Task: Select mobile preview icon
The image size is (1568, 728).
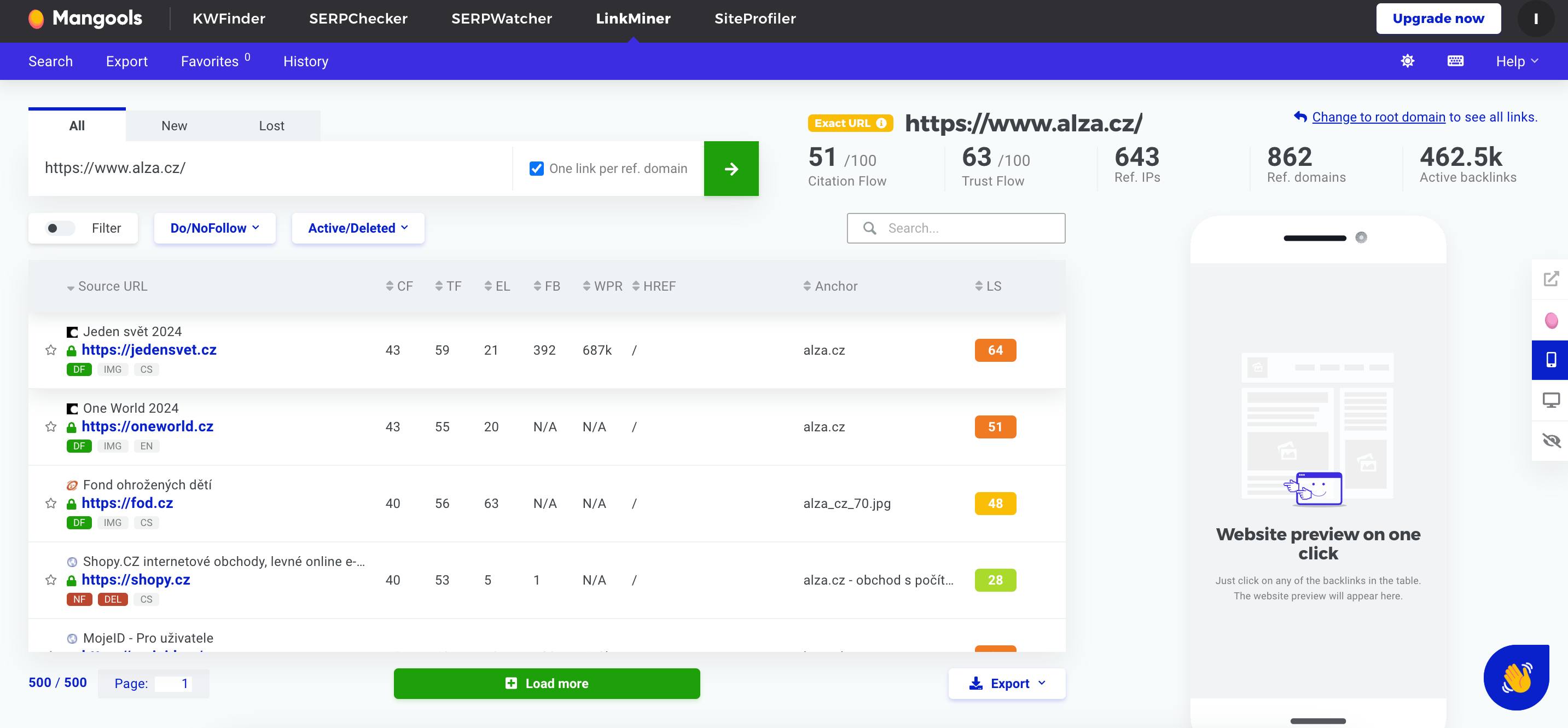Action: [1551, 360]
